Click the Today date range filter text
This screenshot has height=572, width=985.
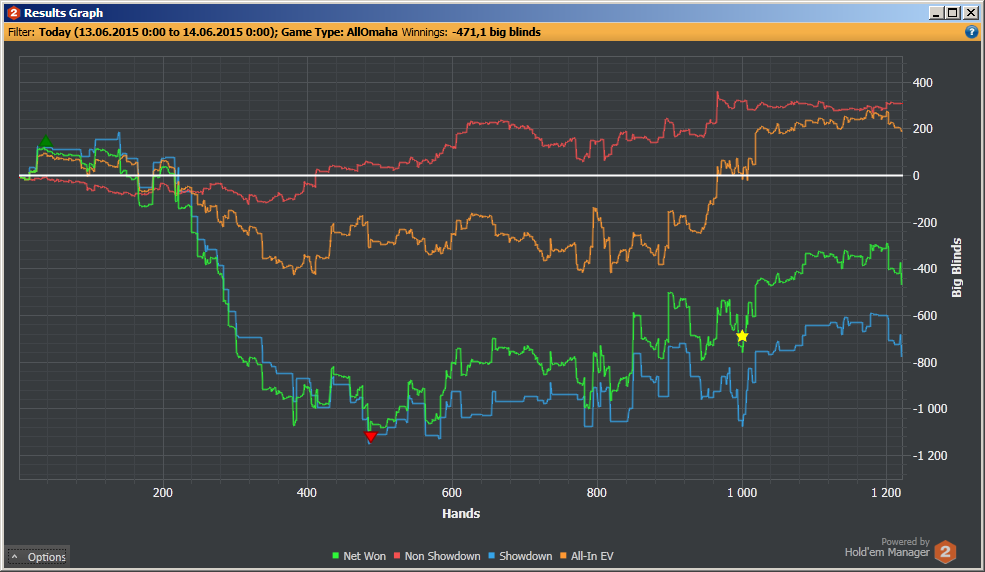point(158,32)
